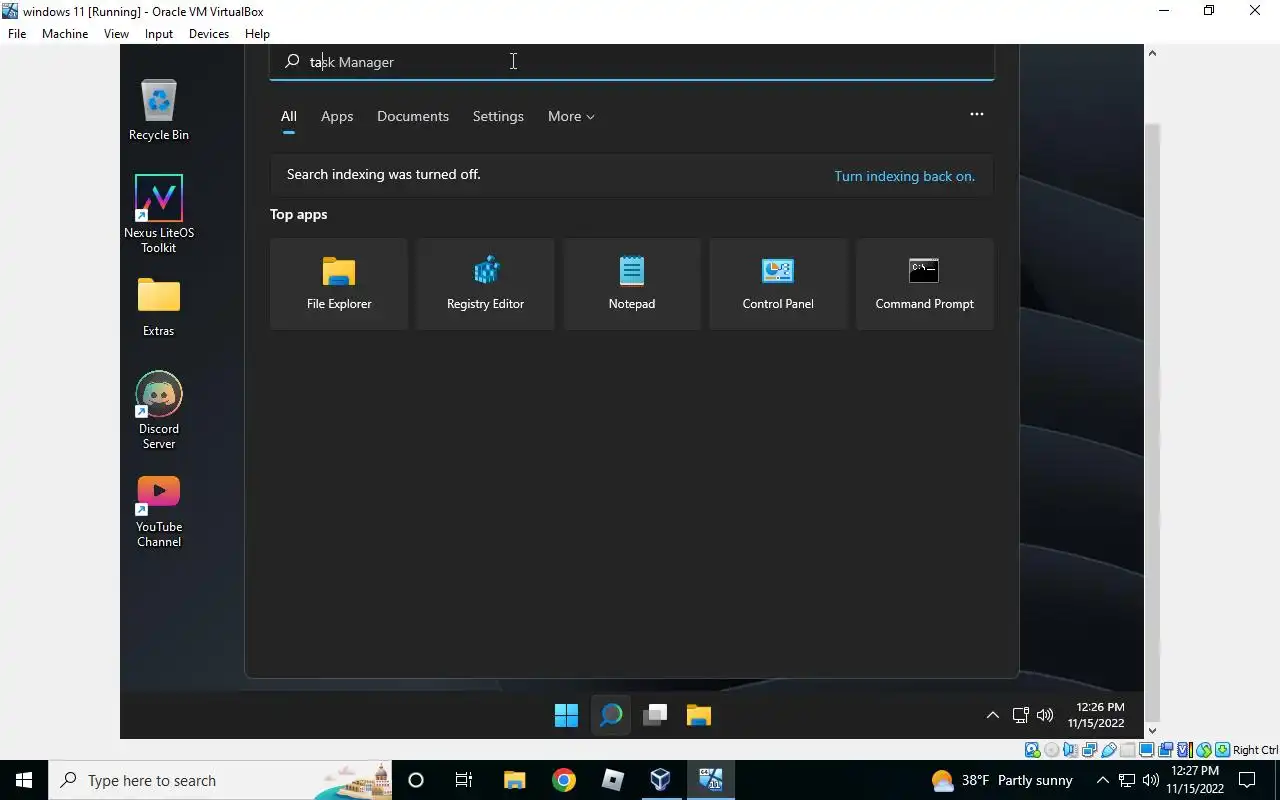This screenshot has width=1280, height=800.
Task: Open Notepad from Top apps
Action: pos(632,284)
